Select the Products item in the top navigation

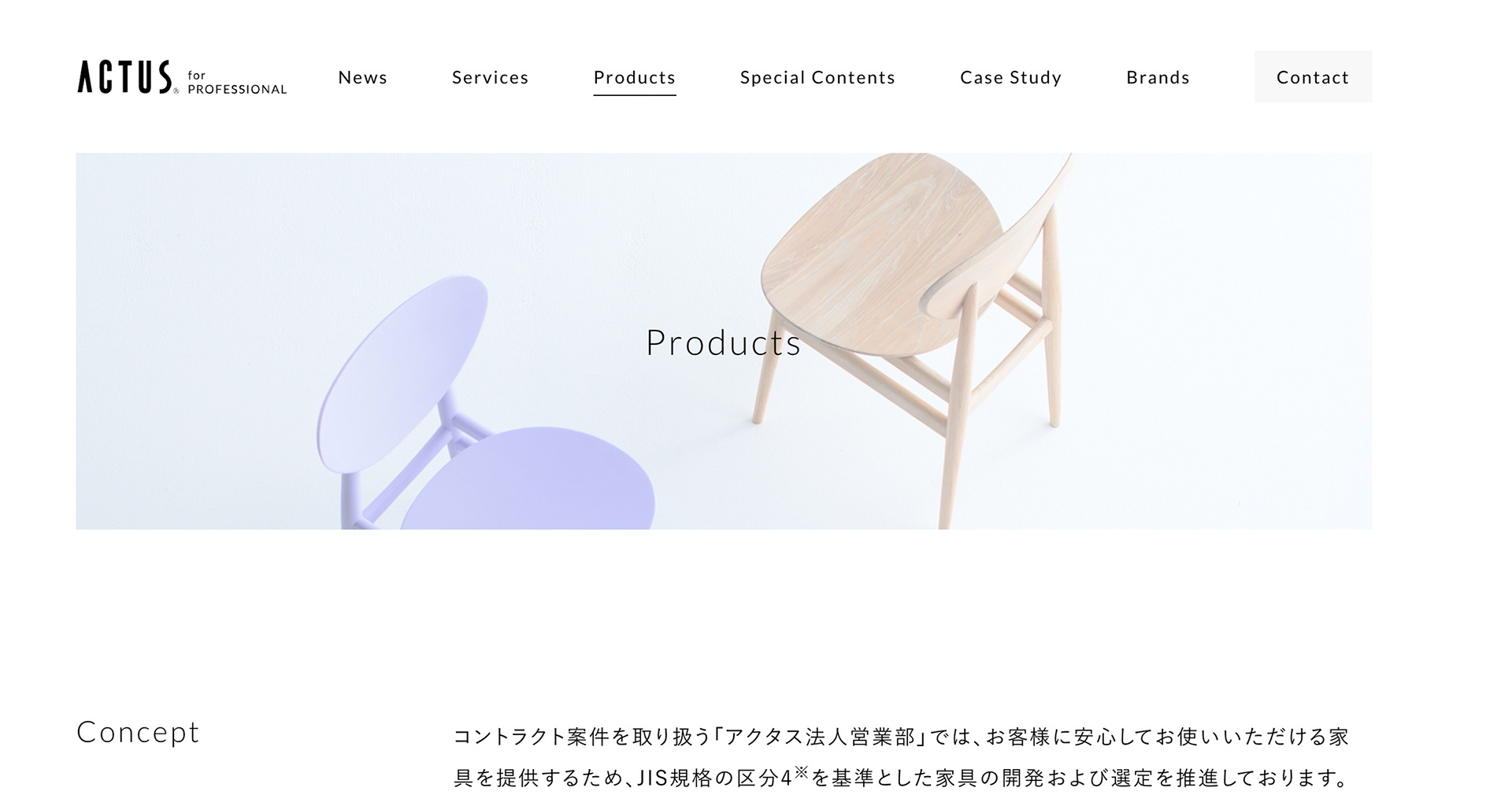pos(634,77)
